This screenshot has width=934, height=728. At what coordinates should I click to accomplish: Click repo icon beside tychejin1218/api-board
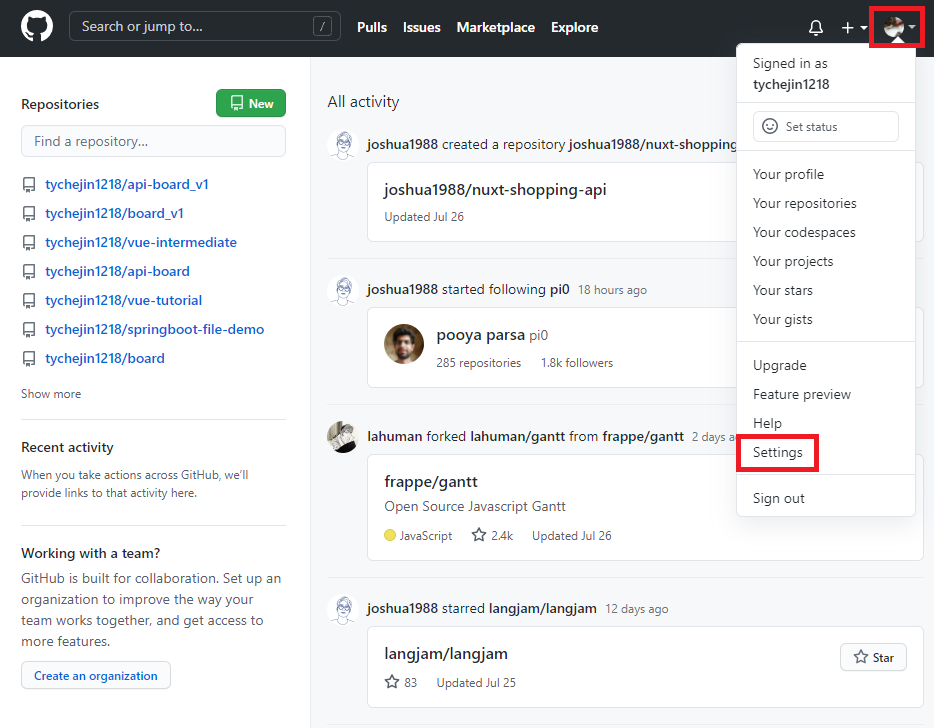click(29, 272)
